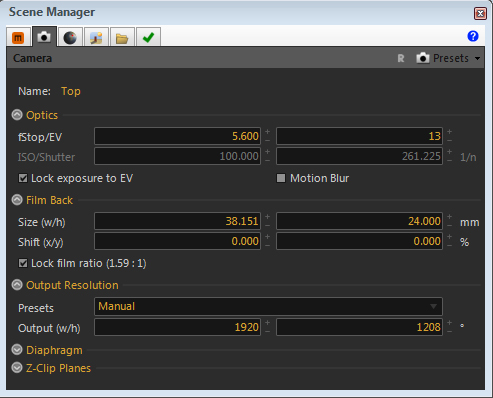Enable the Motion Blur checkbox
This screenshot has width=493, height=398.
click(281, 178)
